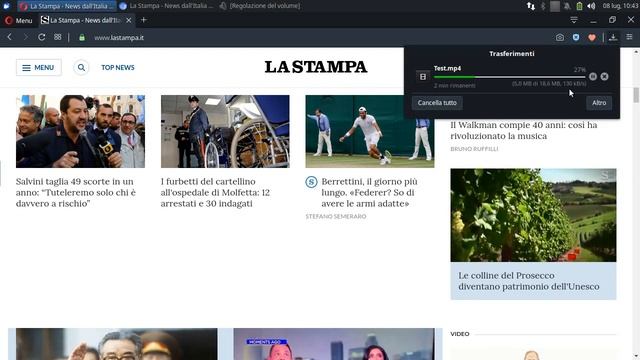Click author name Bruno Ruffilli

point(474,149)
